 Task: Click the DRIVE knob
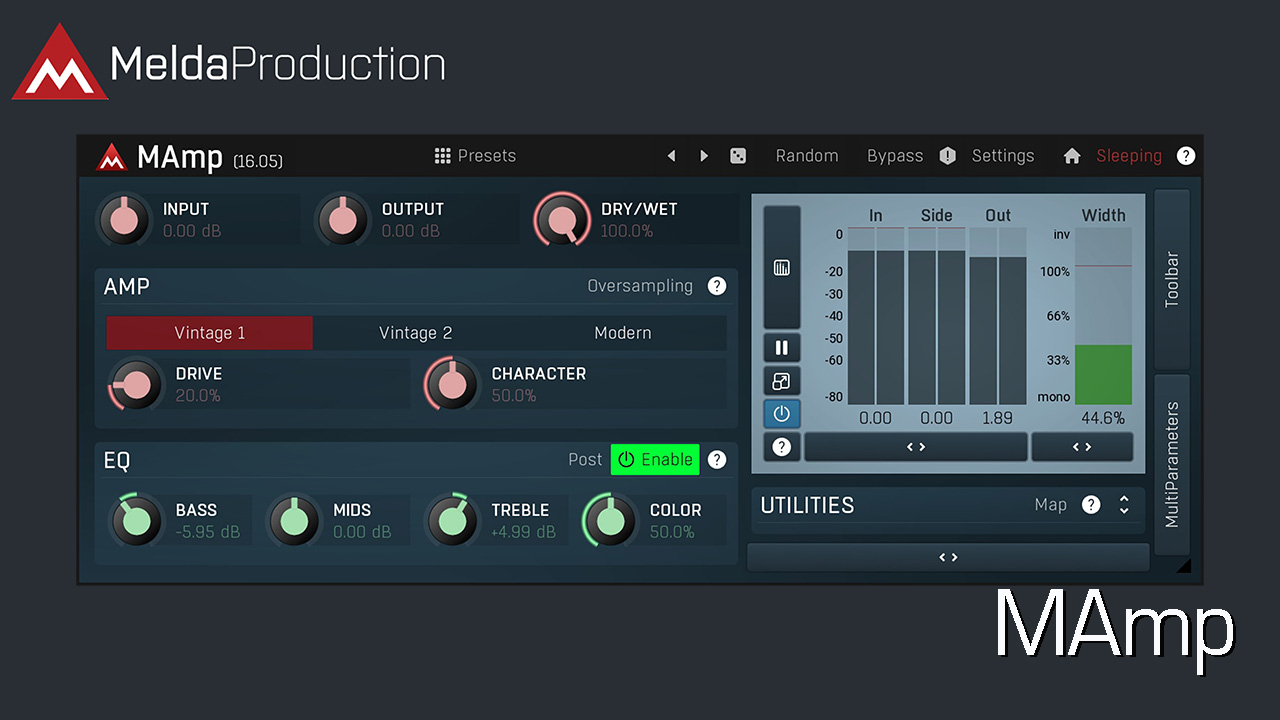coord(137,385)
